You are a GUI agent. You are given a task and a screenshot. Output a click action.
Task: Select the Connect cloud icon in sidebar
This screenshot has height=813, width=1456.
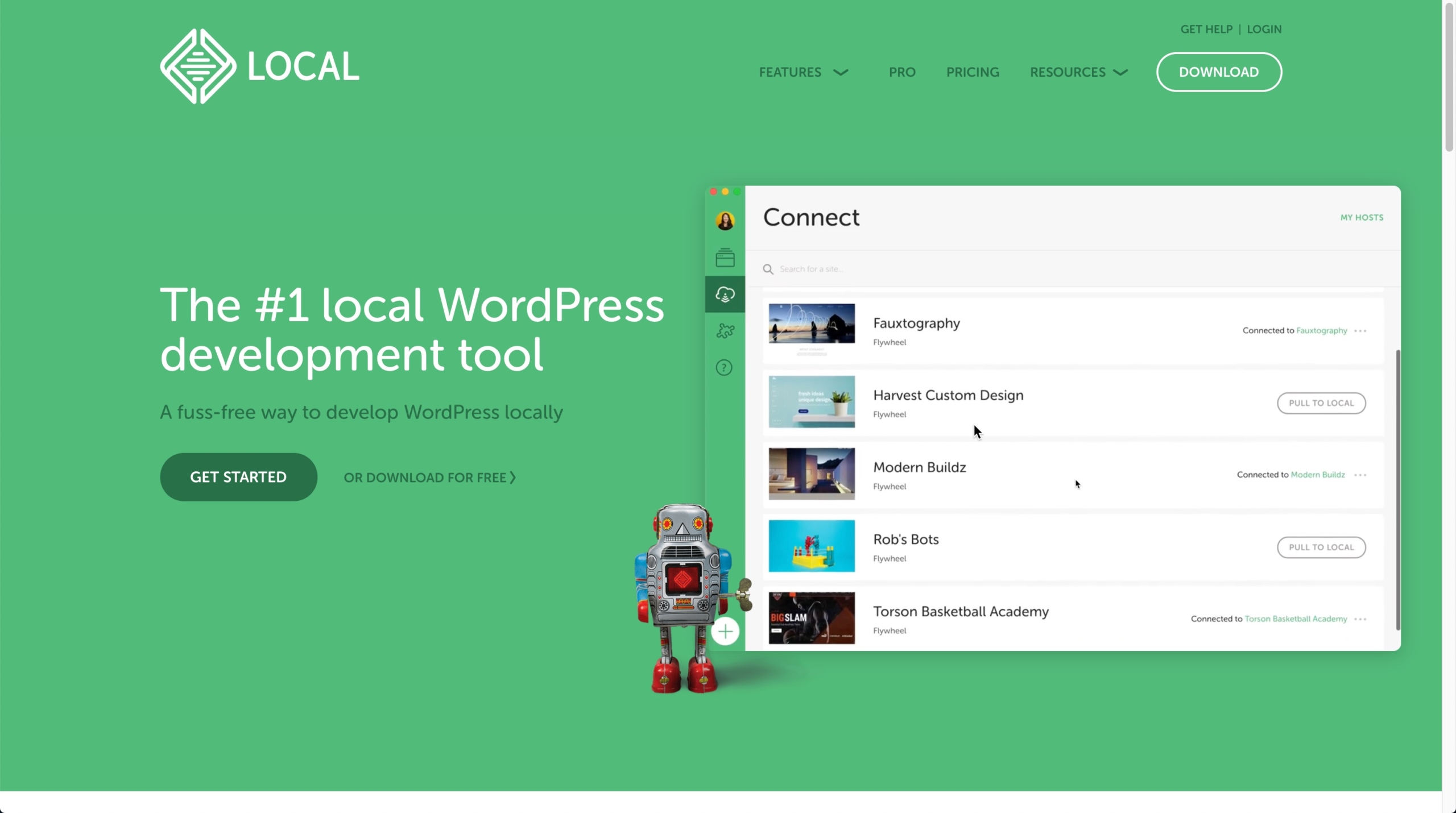(725, 294)
